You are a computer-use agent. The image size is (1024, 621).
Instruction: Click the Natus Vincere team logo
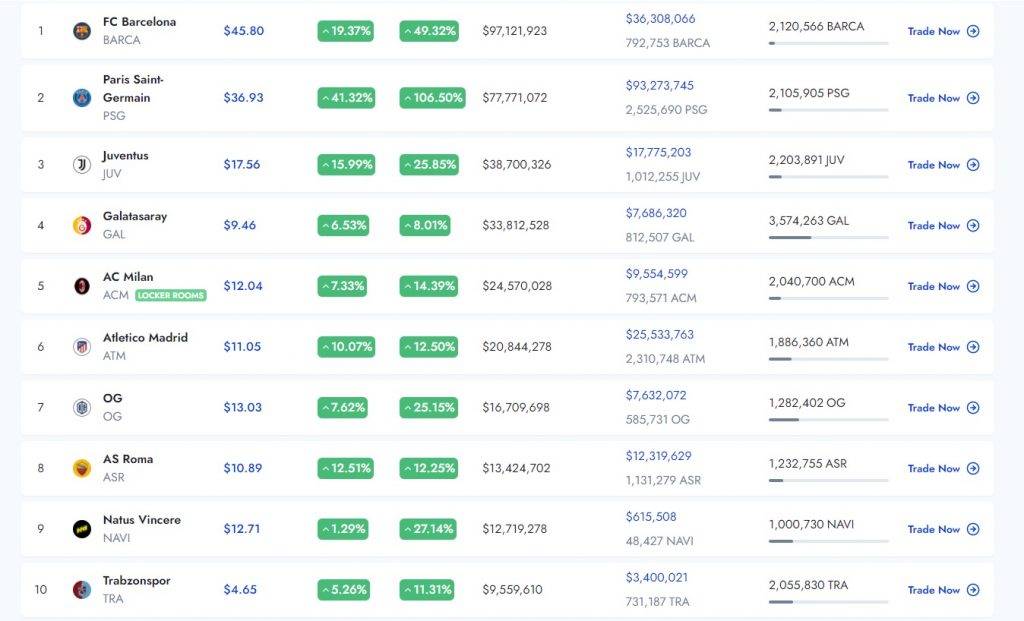tap(82, 529)
